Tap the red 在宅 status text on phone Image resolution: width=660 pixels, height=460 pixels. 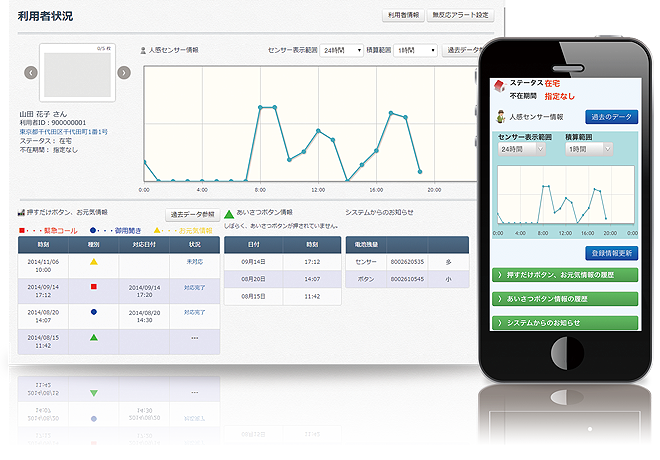552,83
